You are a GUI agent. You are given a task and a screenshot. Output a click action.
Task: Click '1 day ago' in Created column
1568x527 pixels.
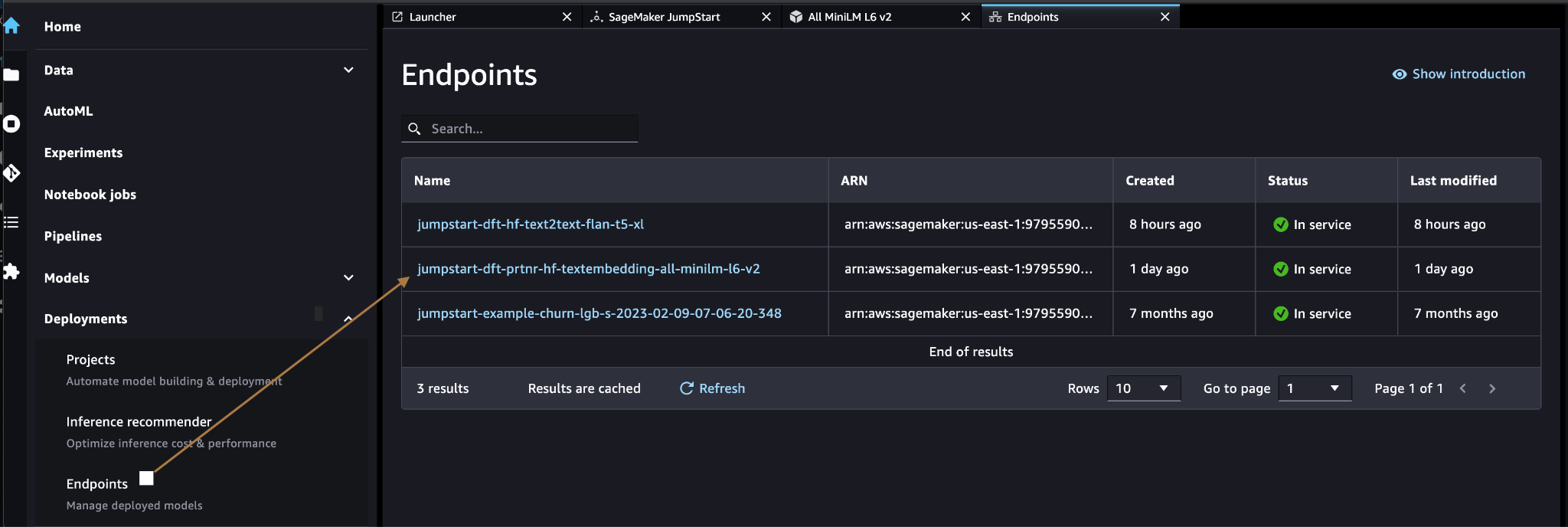pyautogui.click(x=1159, y=269)
